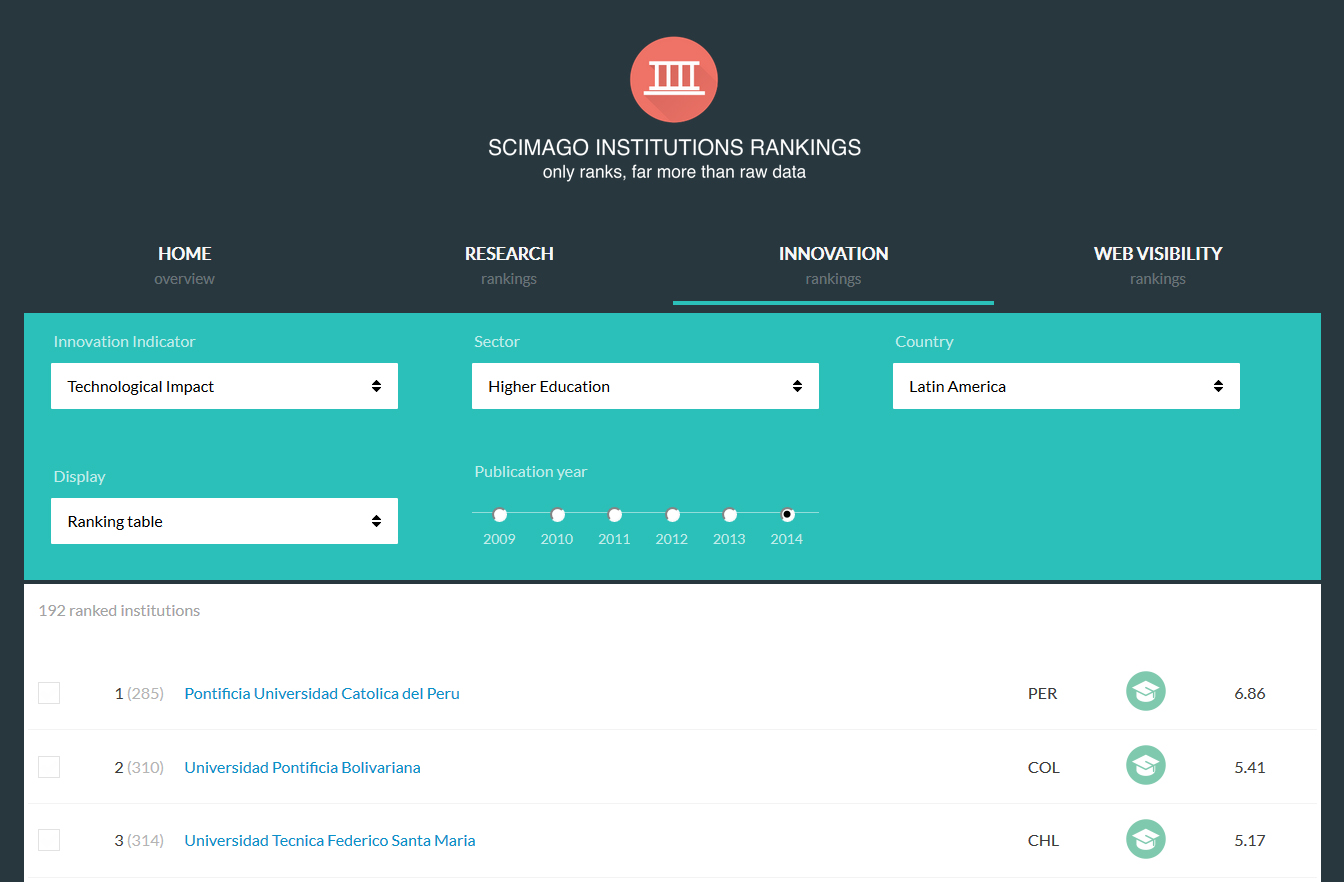The height and width of the screenshot is (882, 1344).
Task: Tick checkbox for Universidad Tecnica Federico Santa Maria
Action: click(49, 840)
